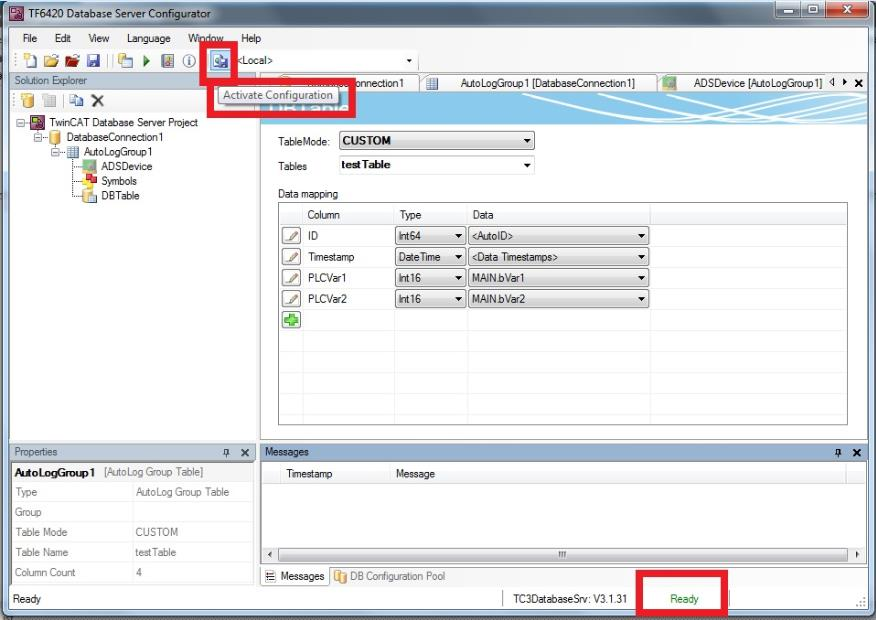
Task: Edit the PLCVar2 column using its pencil icon
Action: [291, 299]
